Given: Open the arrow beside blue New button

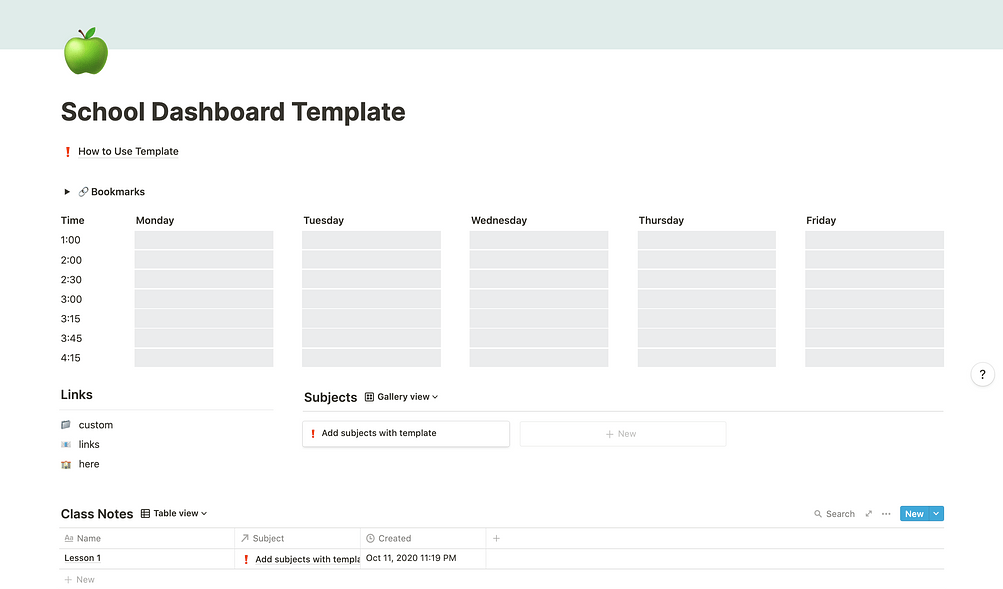Looking at the screenshot, I should pos(936,514).
